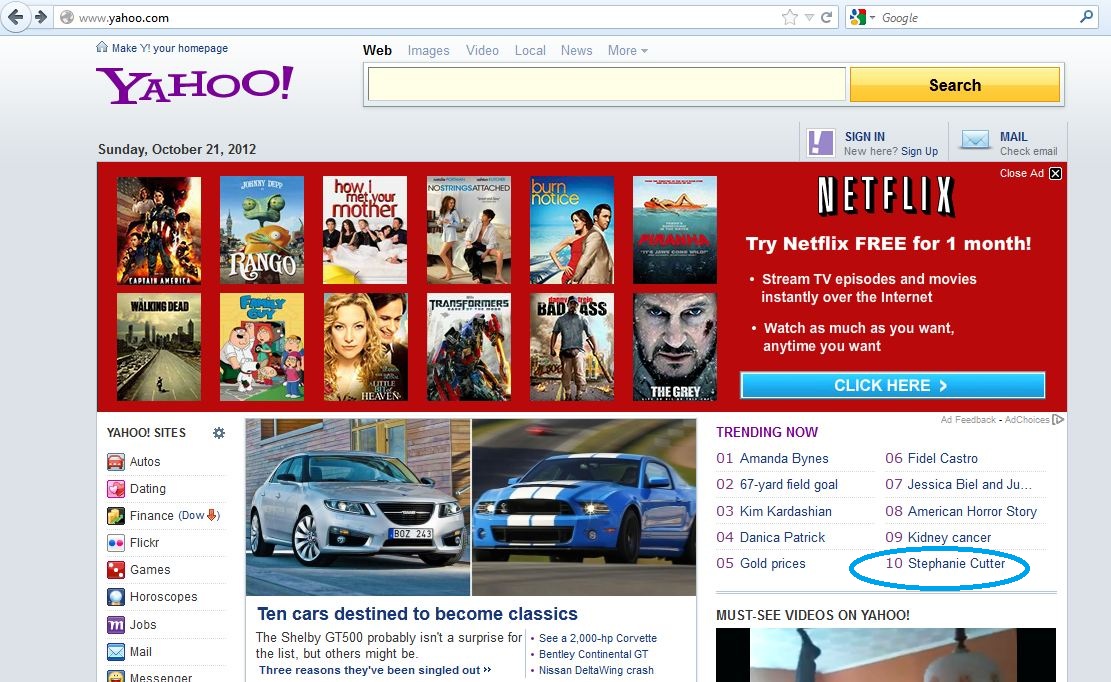Open trending topic Stephanie Cutter
The width and height of the screenshot is (1111, 682).
(956, 563)
